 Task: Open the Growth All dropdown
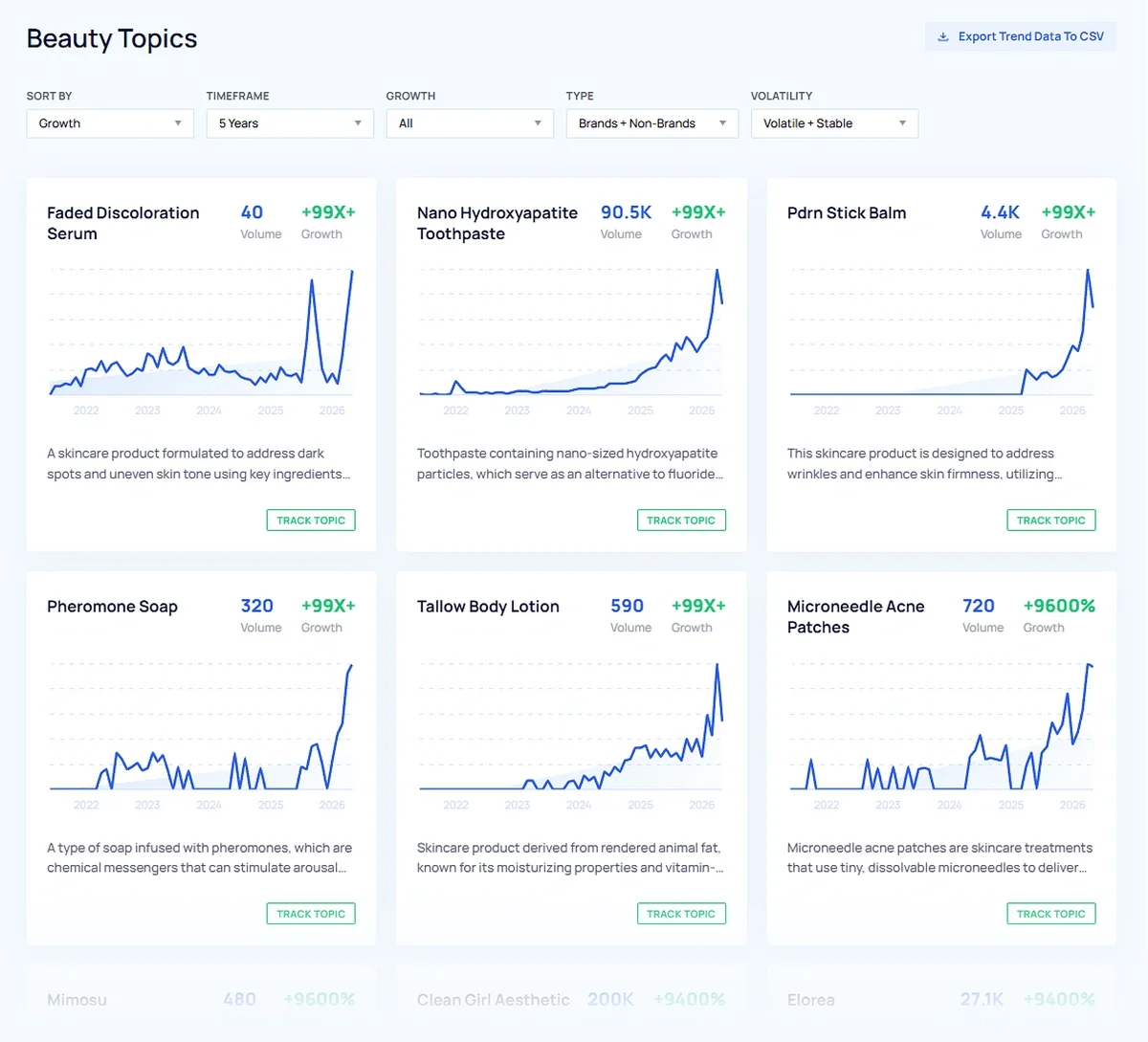[470, 123]
